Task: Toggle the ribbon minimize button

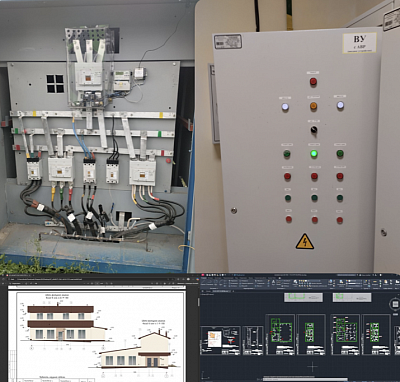Action: [280, 278]
